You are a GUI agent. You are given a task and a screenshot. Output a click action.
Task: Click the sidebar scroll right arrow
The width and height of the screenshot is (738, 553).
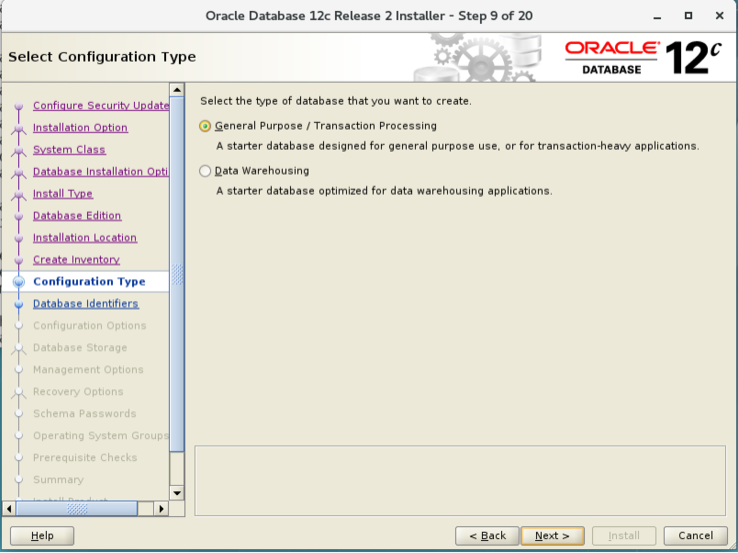tap(161, 508)
